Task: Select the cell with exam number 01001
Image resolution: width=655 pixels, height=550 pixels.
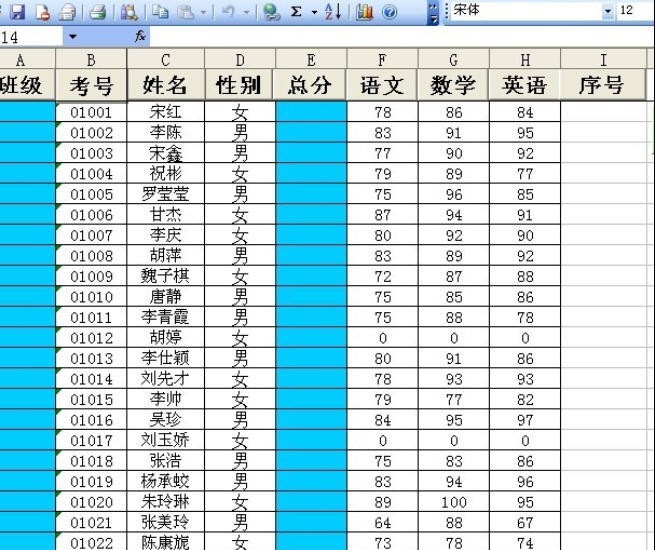Action: (x=91, y=112)
